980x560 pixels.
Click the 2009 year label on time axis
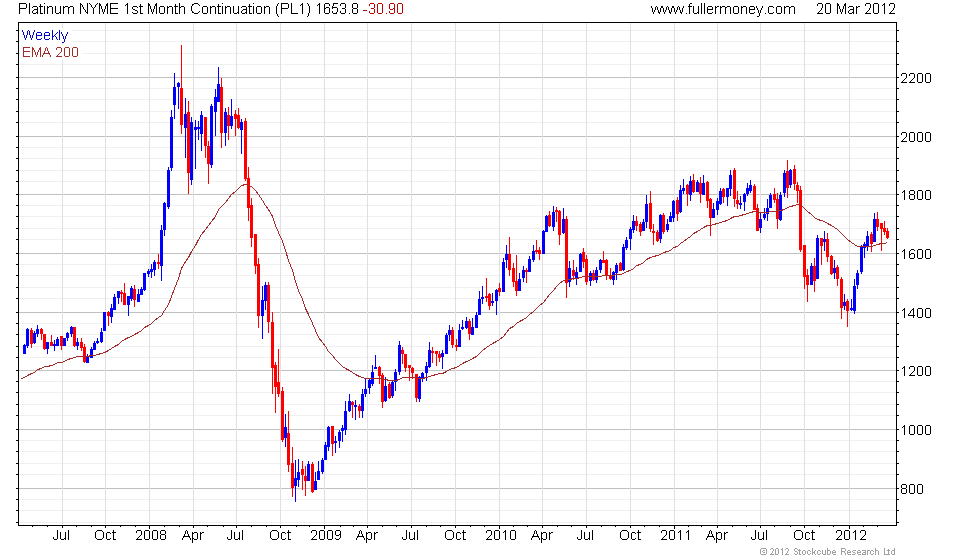[326, 536]
